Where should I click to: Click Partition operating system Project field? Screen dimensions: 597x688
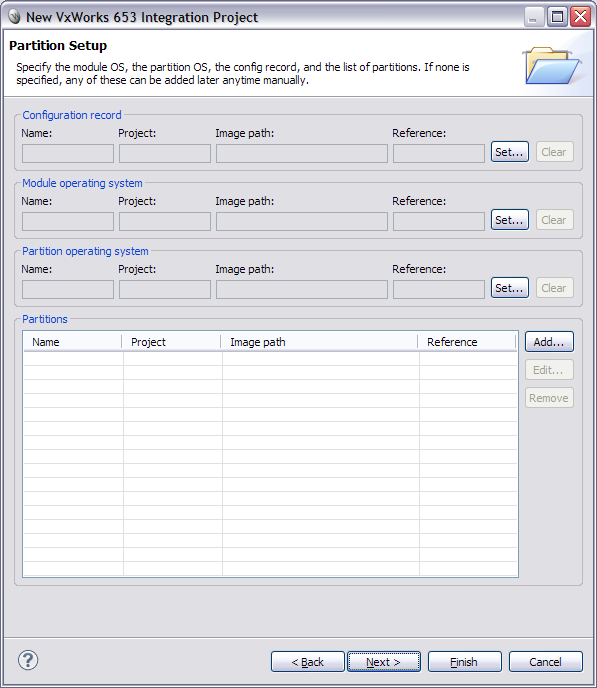click(x=165, y=290)
